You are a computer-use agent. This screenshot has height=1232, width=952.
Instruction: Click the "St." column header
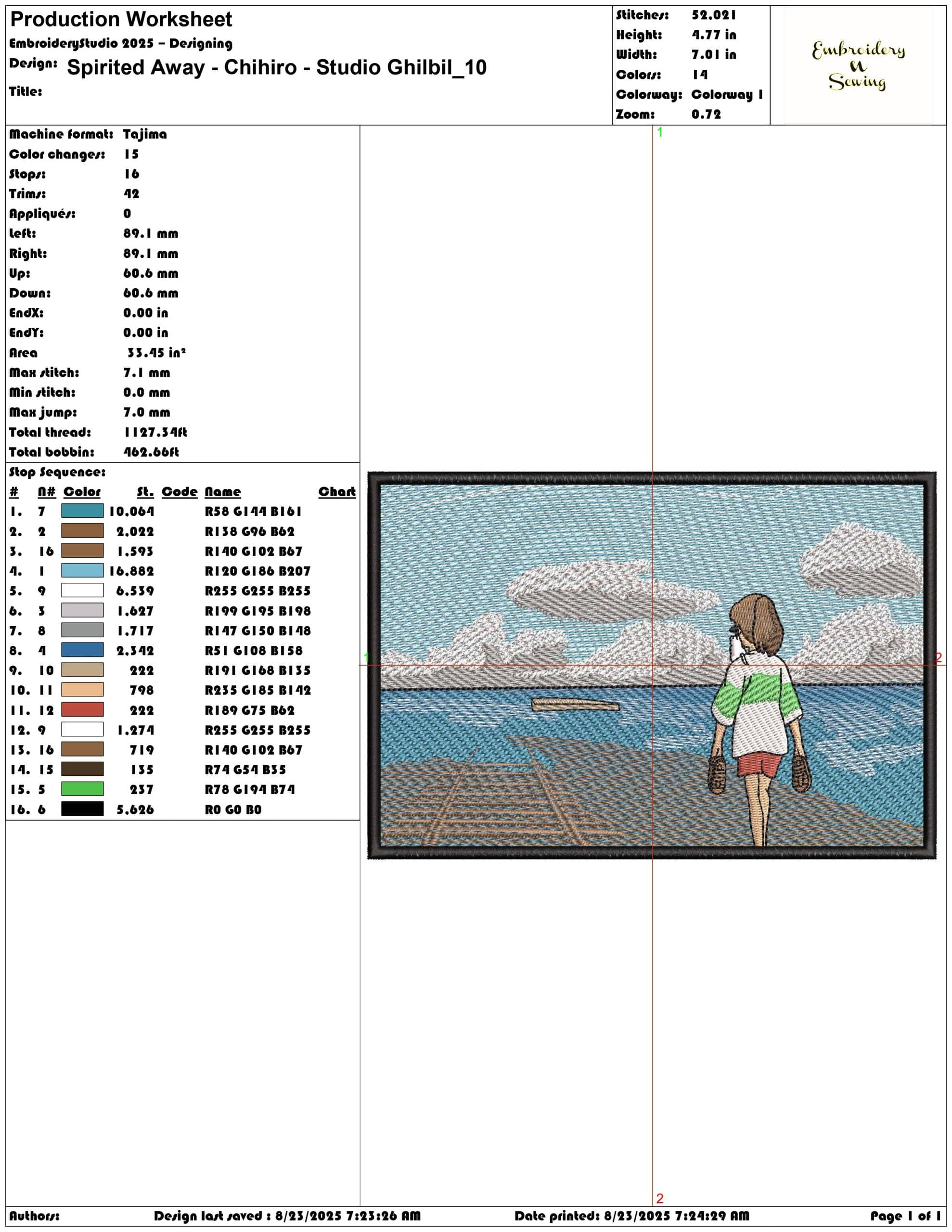(145, 492)
